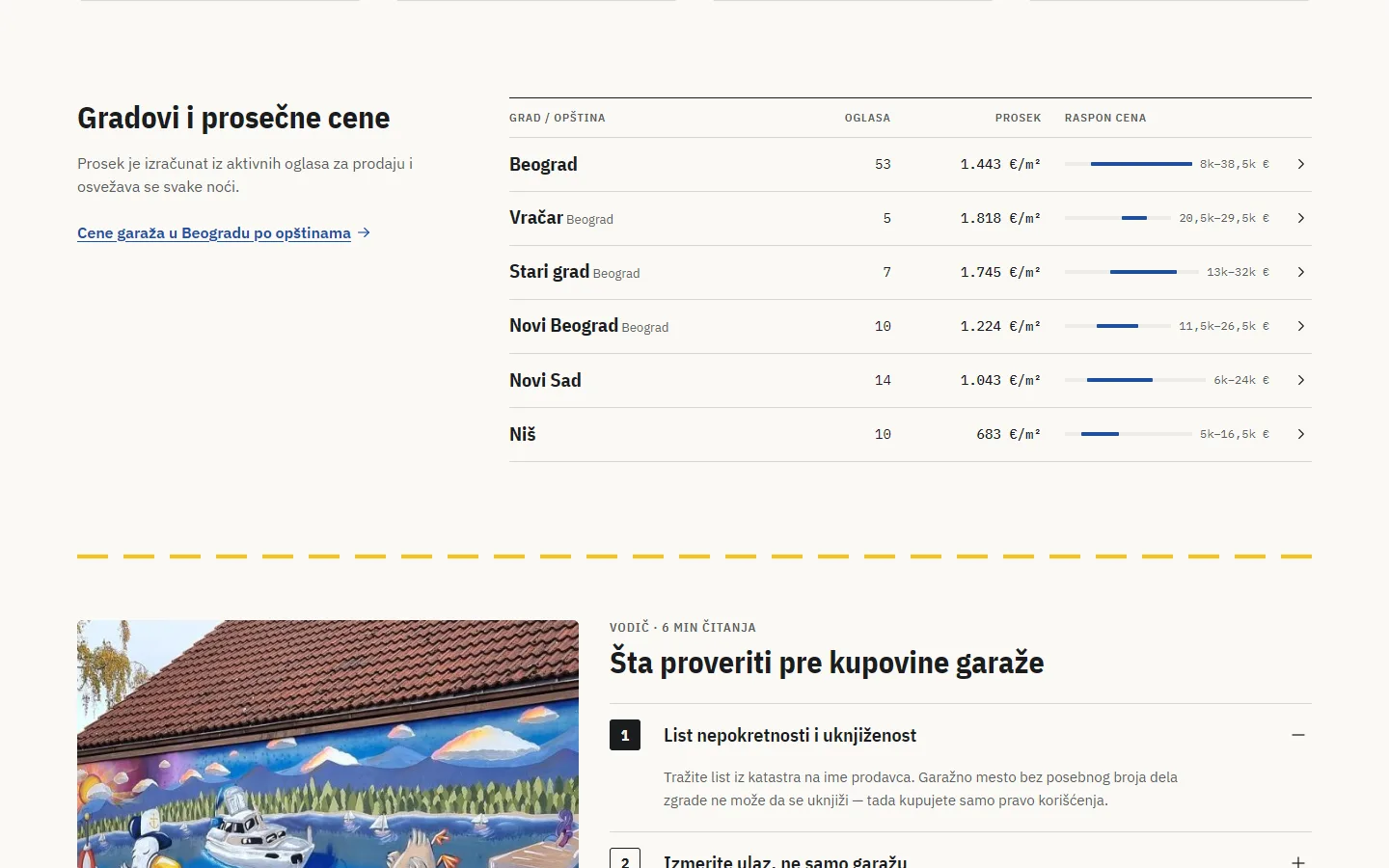The image size is (1389, 868).
Task: Click the Niš price range bar 5k–16,5k
Action: [1129, 434]
